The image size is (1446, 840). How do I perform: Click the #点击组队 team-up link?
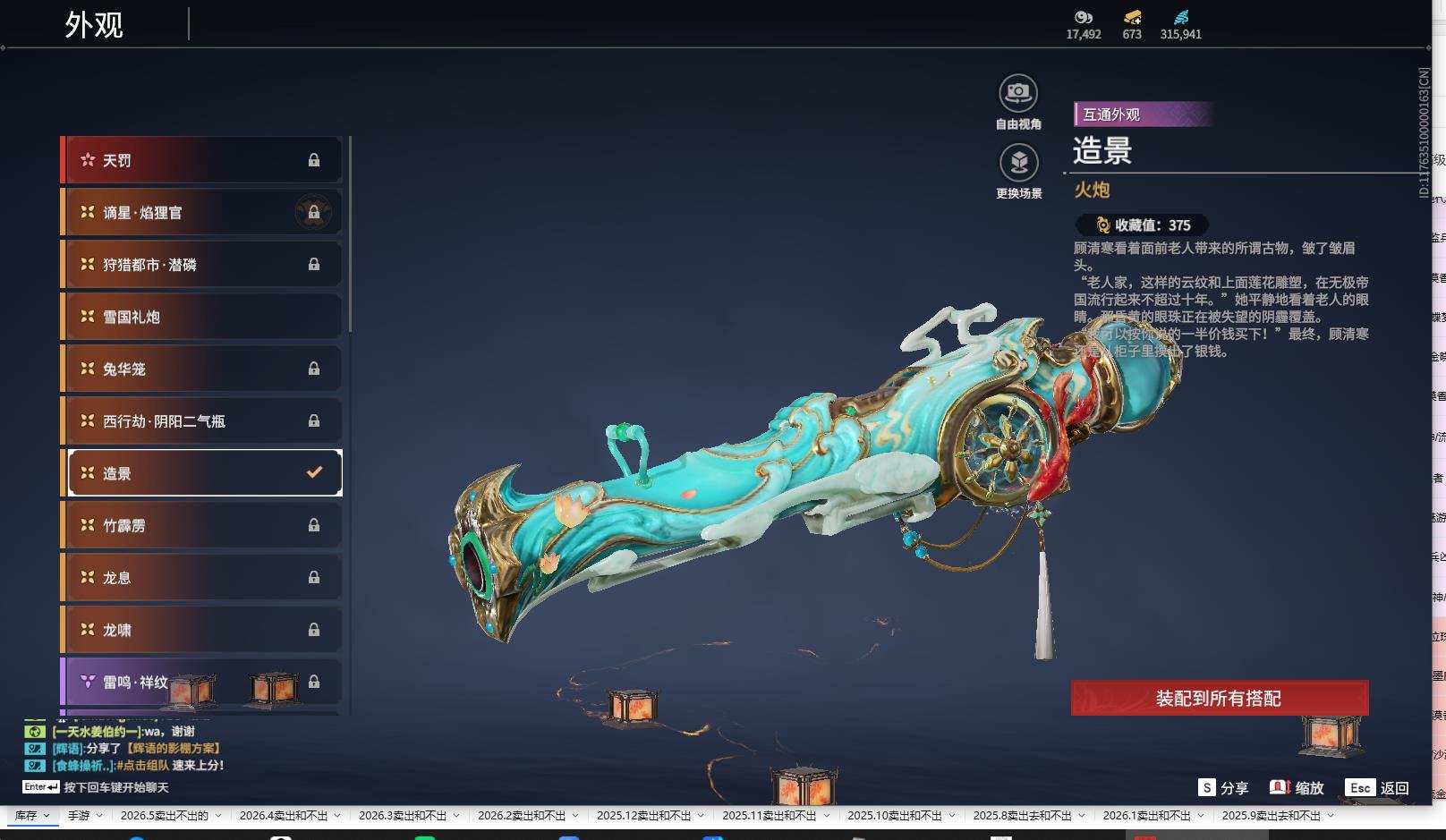[x=142, y=766]
